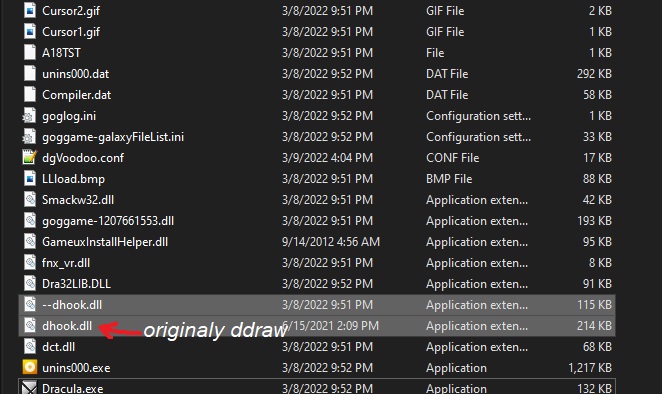This screenshot has height=394, width=662.
Task: Select the file named unins000.dat
Action: click(x=76, y=74)
